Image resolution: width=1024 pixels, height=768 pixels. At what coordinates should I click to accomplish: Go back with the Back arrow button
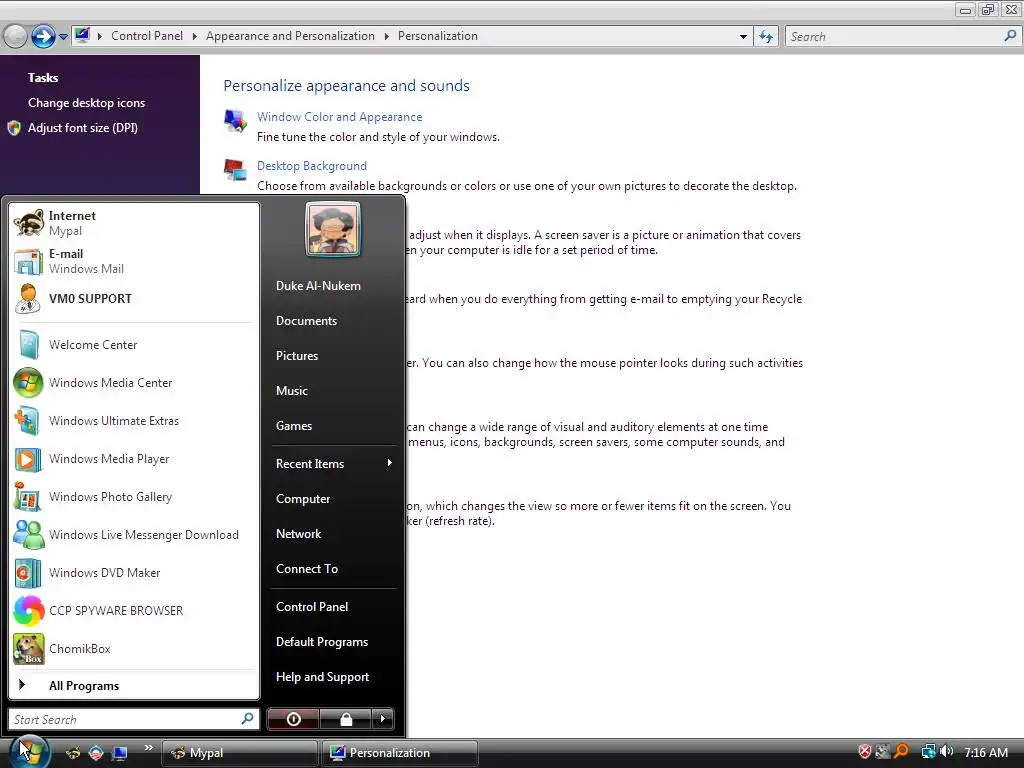click(15, 37)
